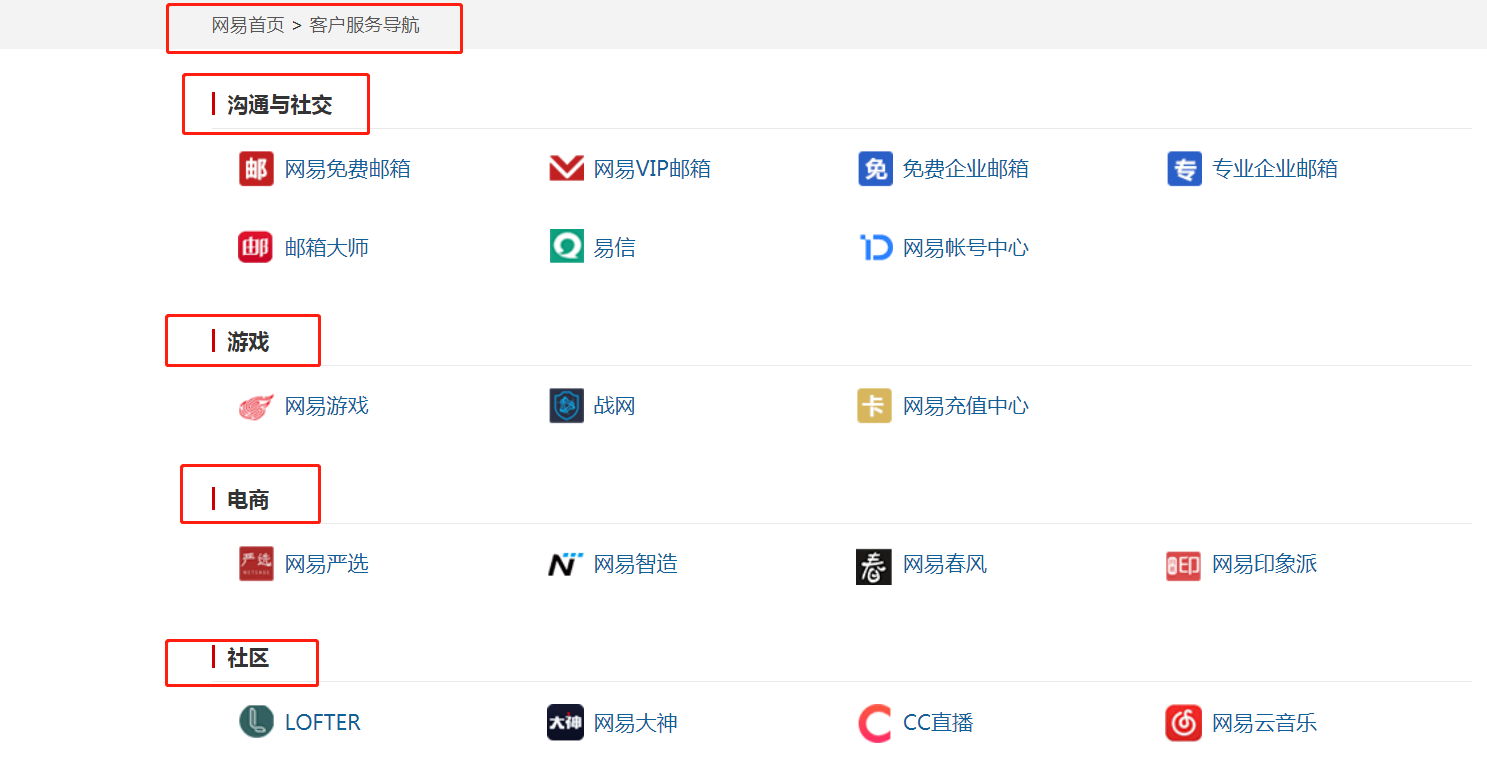Click the 免费企业邮箱 blue icon

(875, 169)
